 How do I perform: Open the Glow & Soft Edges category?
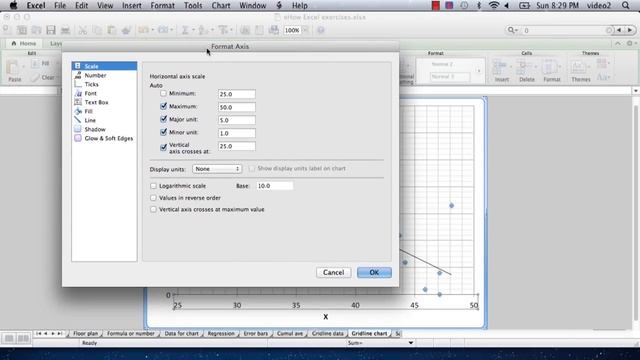point(109,138)
